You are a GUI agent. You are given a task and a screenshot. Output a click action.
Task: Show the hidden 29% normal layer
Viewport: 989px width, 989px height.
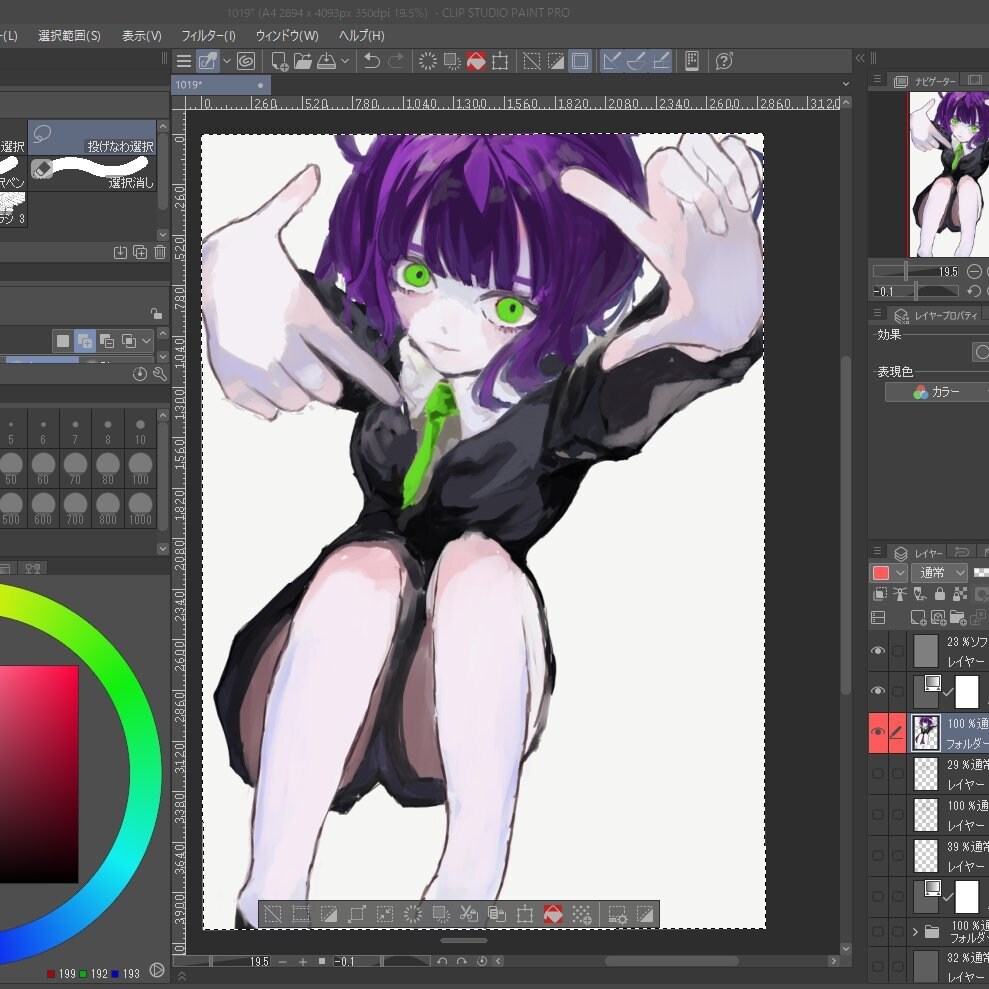point(878,773)
